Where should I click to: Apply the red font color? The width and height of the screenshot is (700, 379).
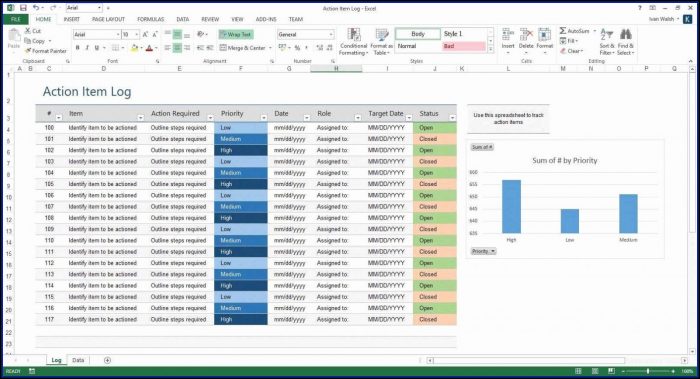[149, 48]
